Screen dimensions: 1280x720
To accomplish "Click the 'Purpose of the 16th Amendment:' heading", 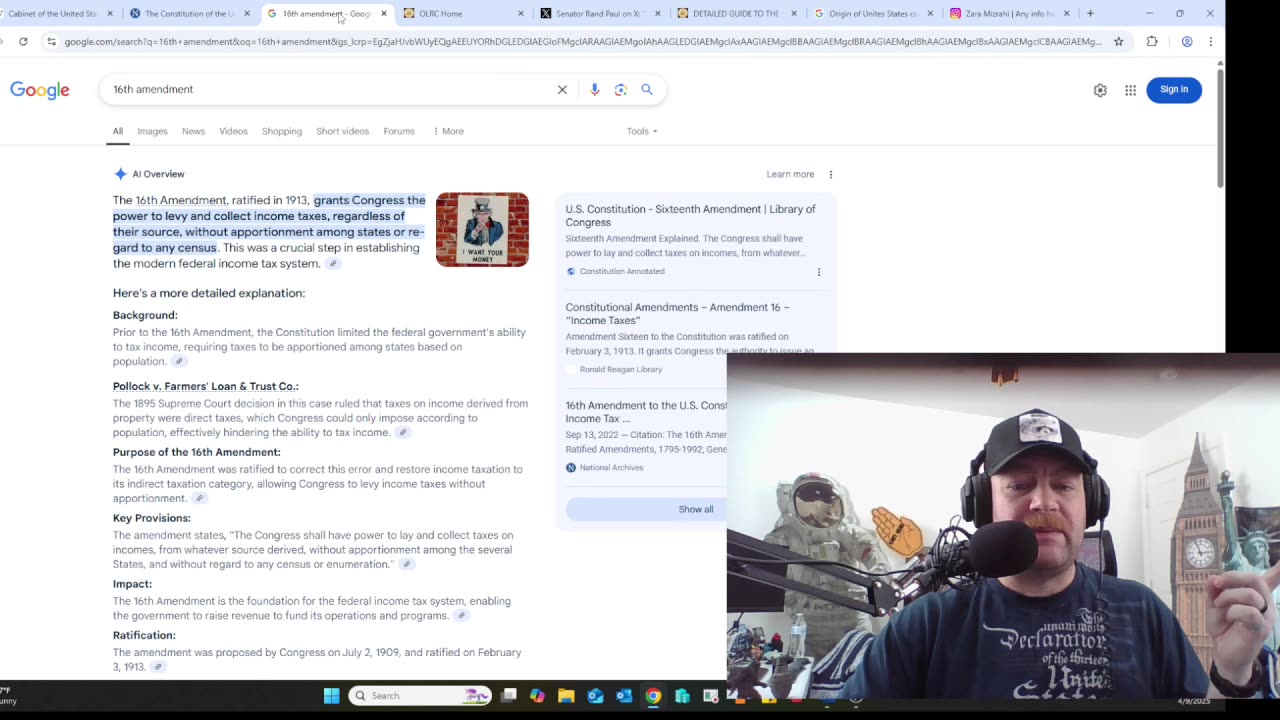I will pos(197,452).
